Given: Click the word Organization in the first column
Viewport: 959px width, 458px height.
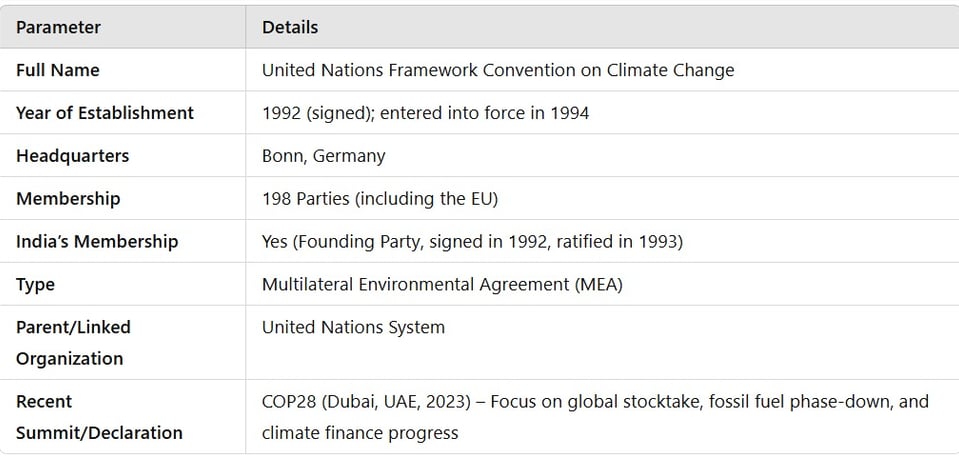Looking at the screenshot, I should (x=69, y=358).
